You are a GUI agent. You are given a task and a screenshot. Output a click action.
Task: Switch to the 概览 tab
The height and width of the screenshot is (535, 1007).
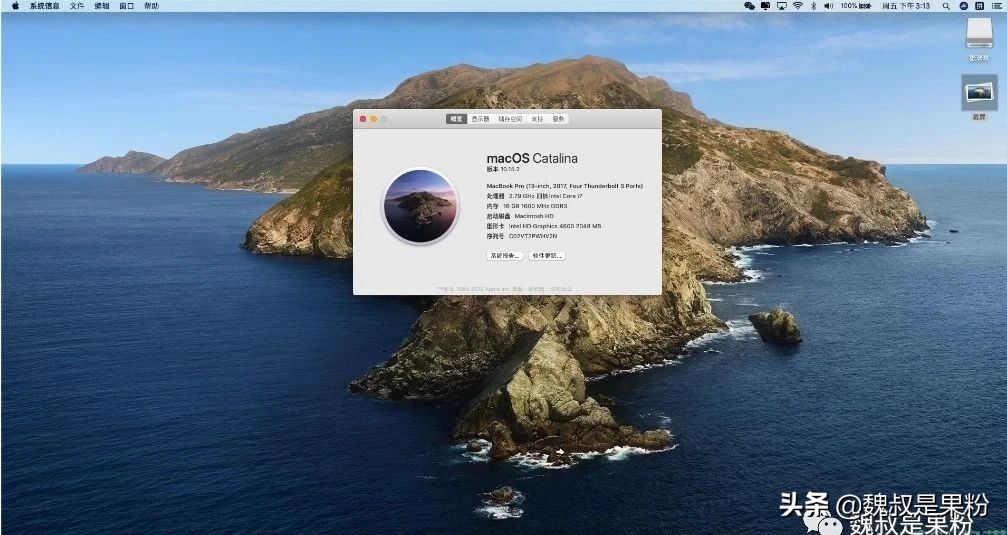[456, 119]
